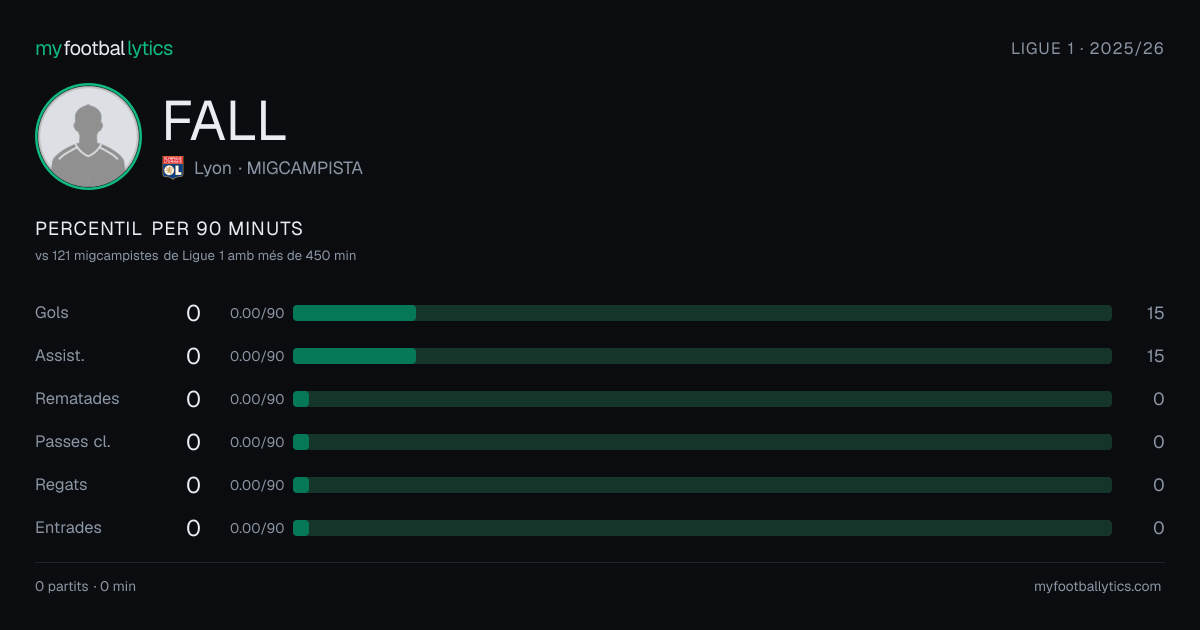Click the Passes cl. percentile bar
This screenshot has height=630, width=1200.
pos(702,442)
